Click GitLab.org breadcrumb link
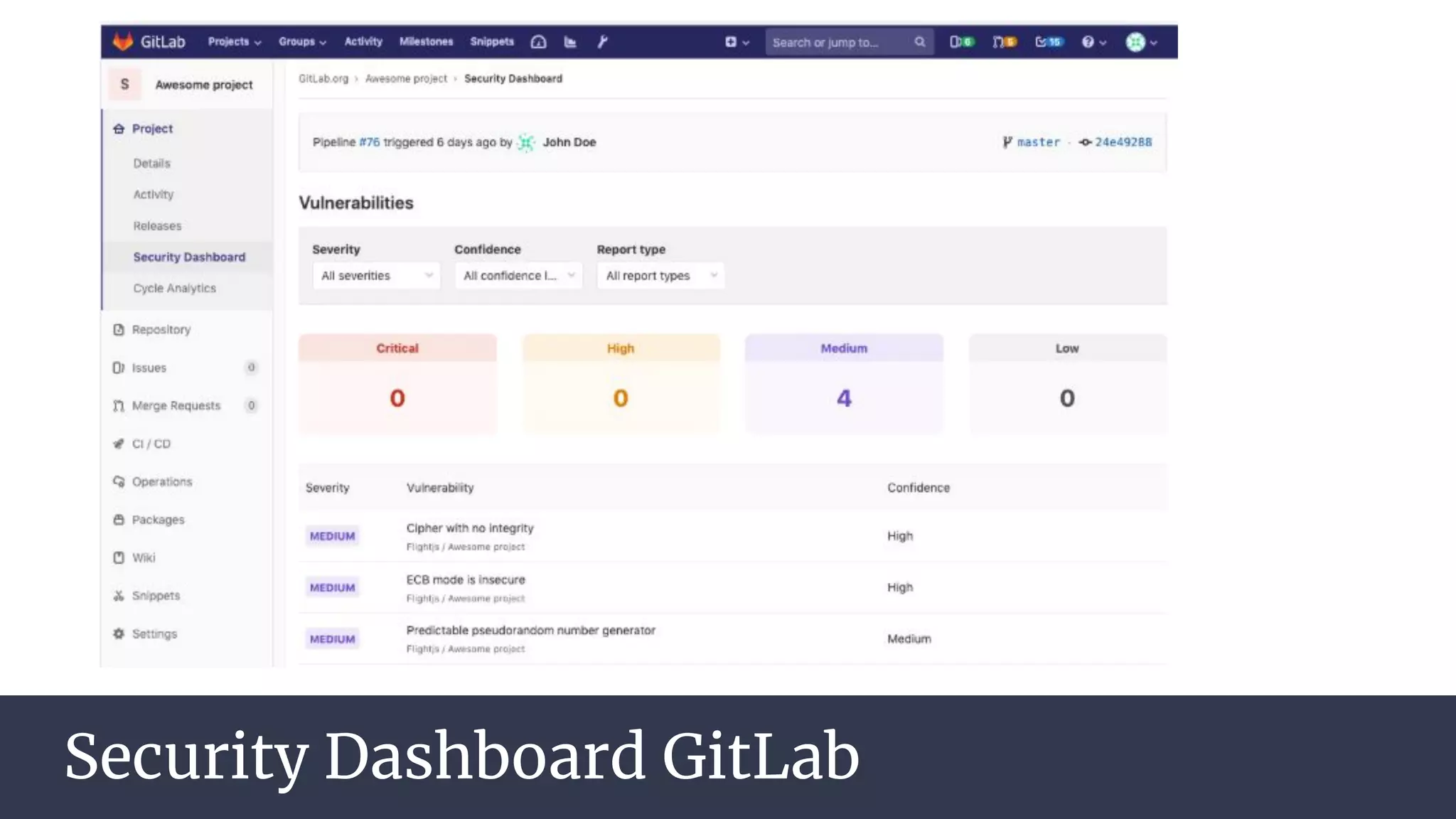This screenshot has width=1456, height=819. (x=323, y=79)
